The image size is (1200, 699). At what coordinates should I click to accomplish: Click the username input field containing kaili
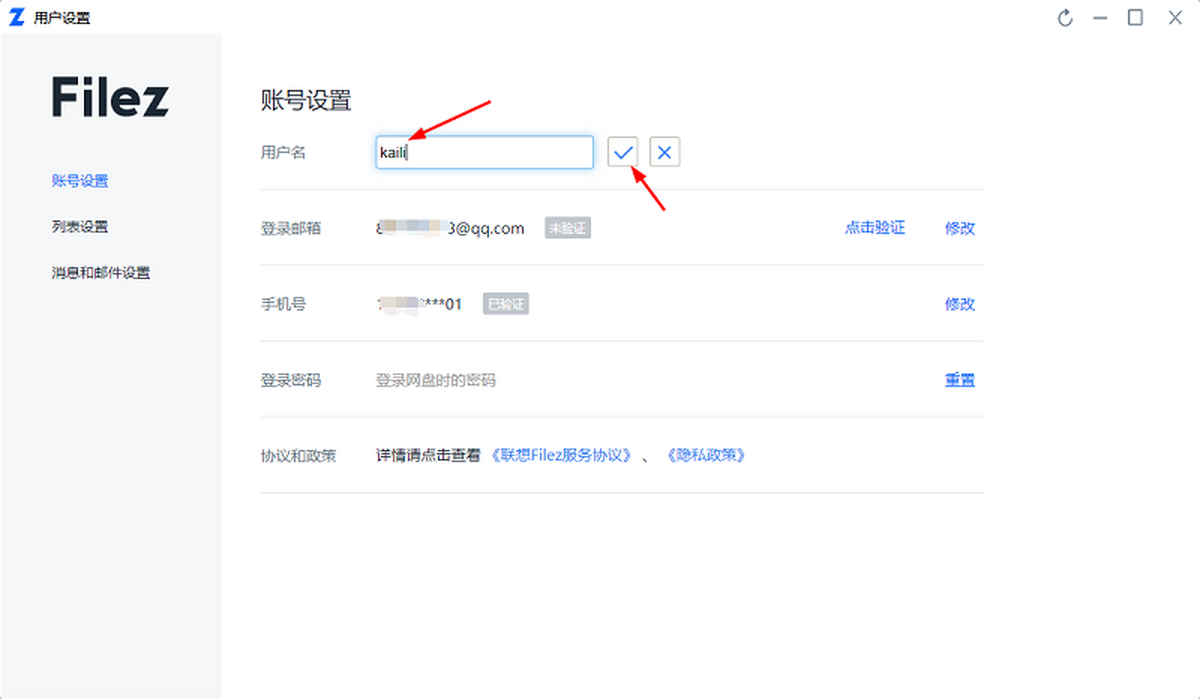tap(485, 152)
